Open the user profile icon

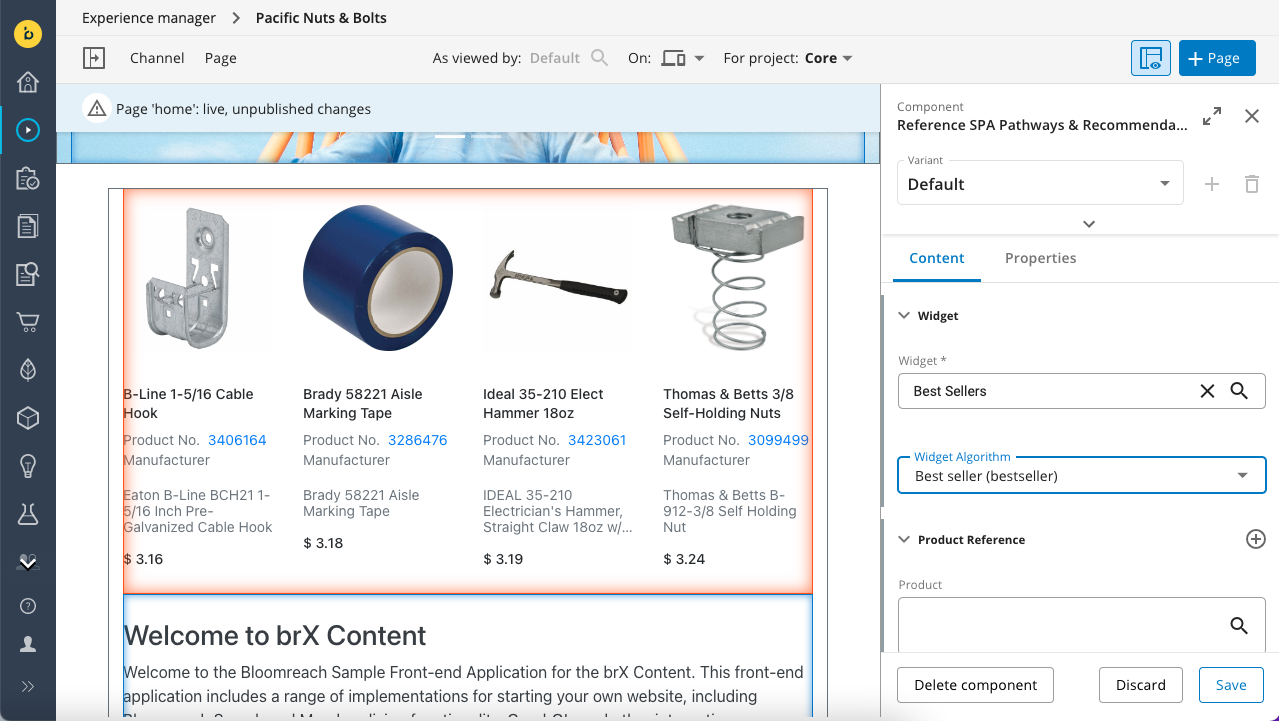click(28, 645)
